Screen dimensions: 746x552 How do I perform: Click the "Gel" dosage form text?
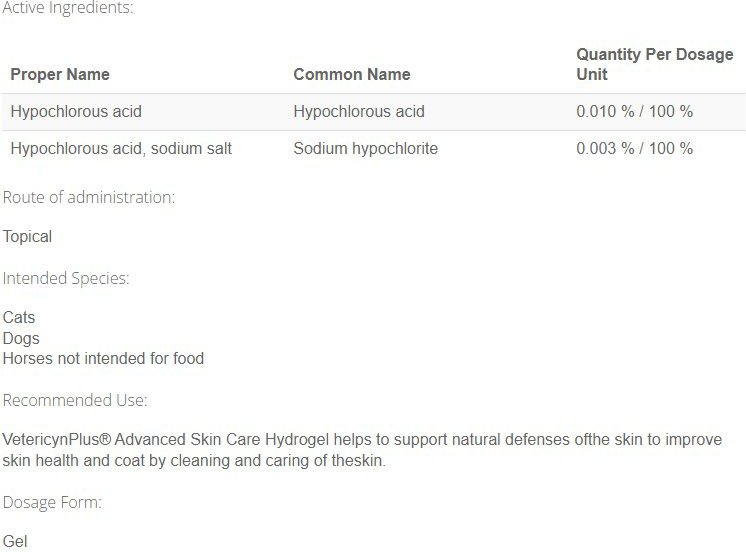(x=15, y=541)
